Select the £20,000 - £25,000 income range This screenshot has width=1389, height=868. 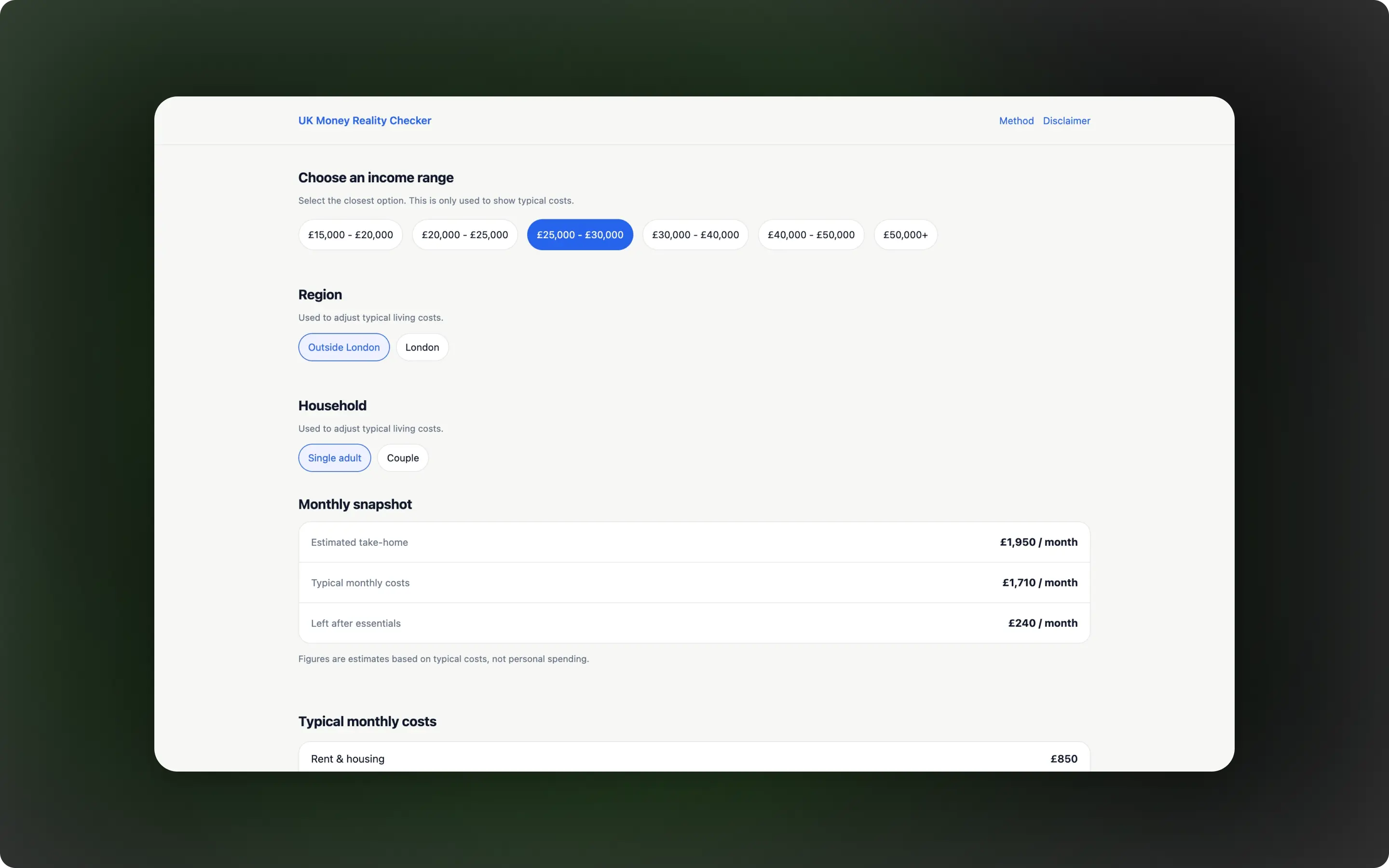pyautogui.click(x=464, y=234)
